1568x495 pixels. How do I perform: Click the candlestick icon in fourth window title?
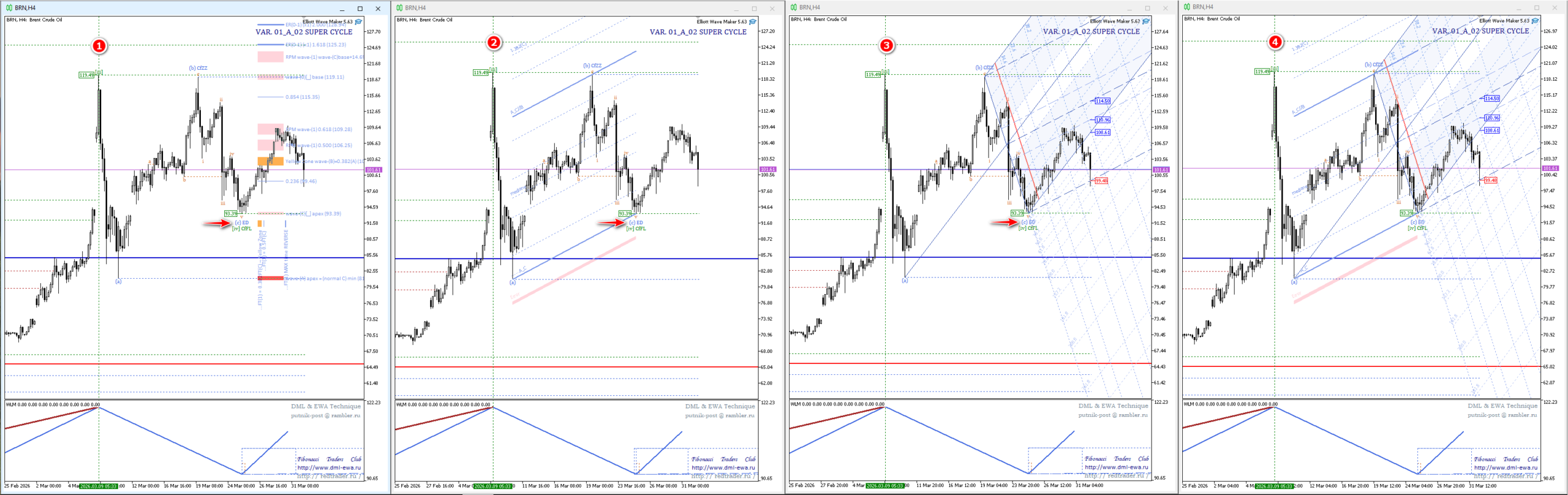click(1186, 7)
